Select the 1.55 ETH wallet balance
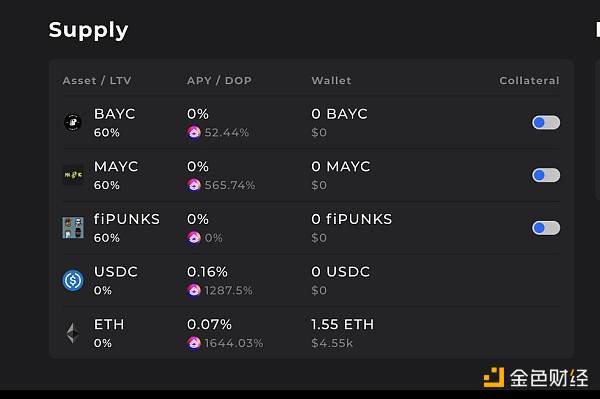Viewport: 600px width, 399px height. [x=342, y=325]
